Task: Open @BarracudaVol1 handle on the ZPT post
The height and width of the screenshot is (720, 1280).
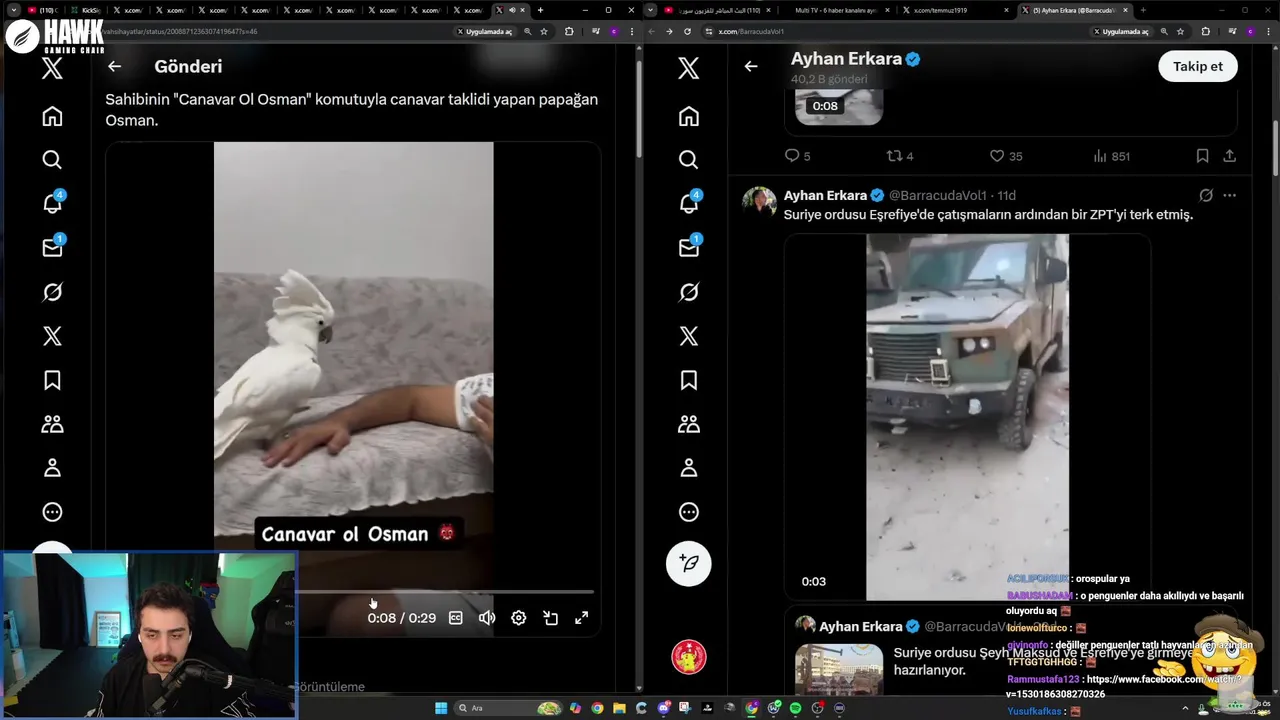Action: [940, 195]
